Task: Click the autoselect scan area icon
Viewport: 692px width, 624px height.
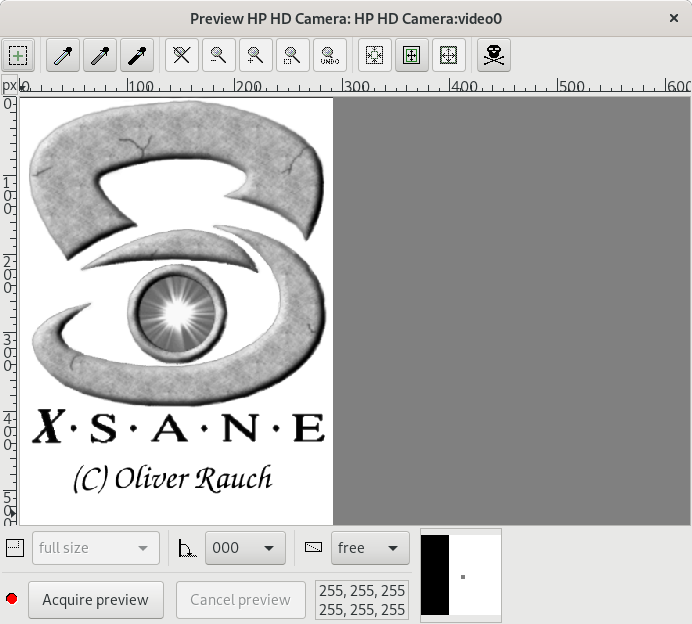Action: point(375,56)
